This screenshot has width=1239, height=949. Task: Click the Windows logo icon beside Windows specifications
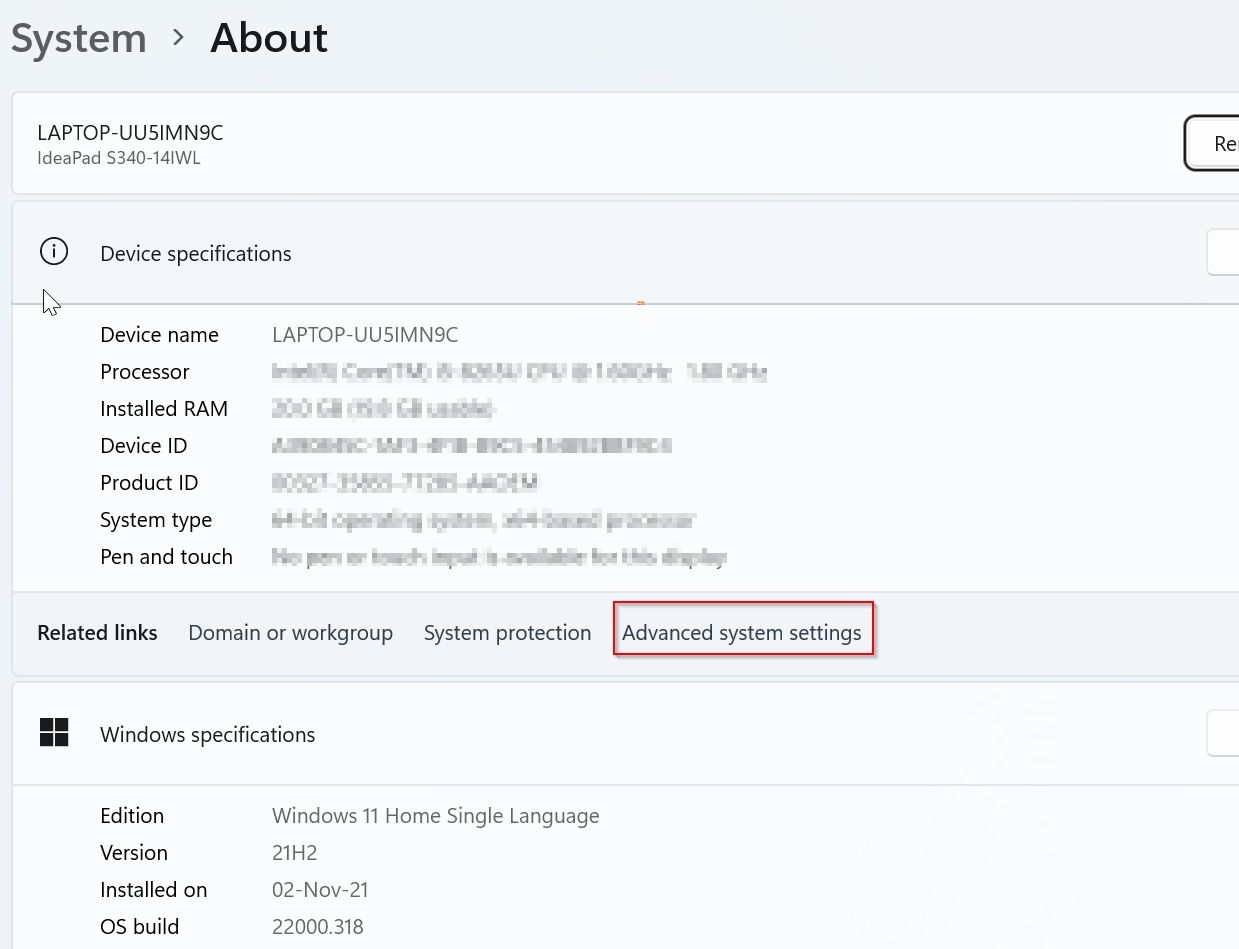point(54,733)
